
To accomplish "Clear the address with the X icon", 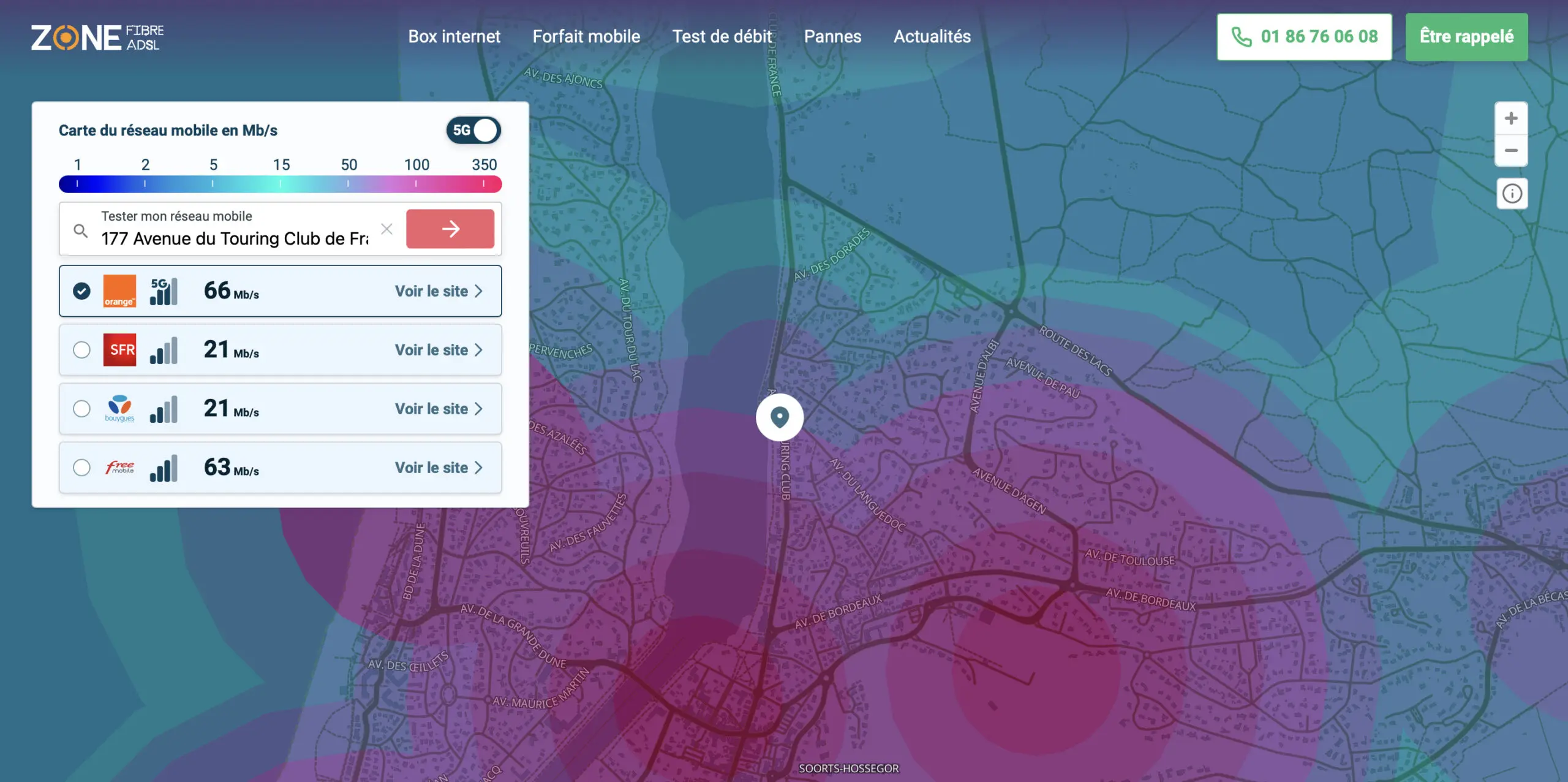I will click(386, 229).
